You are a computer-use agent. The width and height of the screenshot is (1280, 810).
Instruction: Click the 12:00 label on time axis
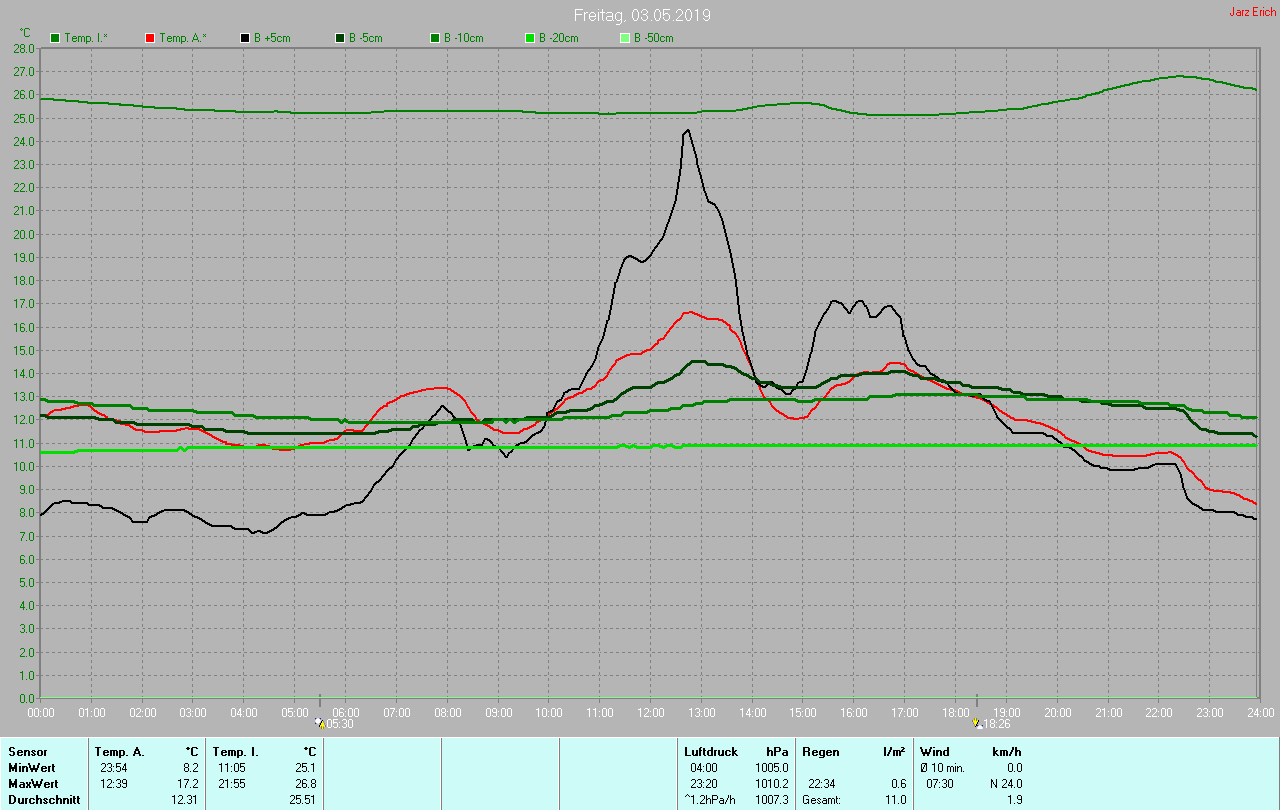(x=650, y=712)
